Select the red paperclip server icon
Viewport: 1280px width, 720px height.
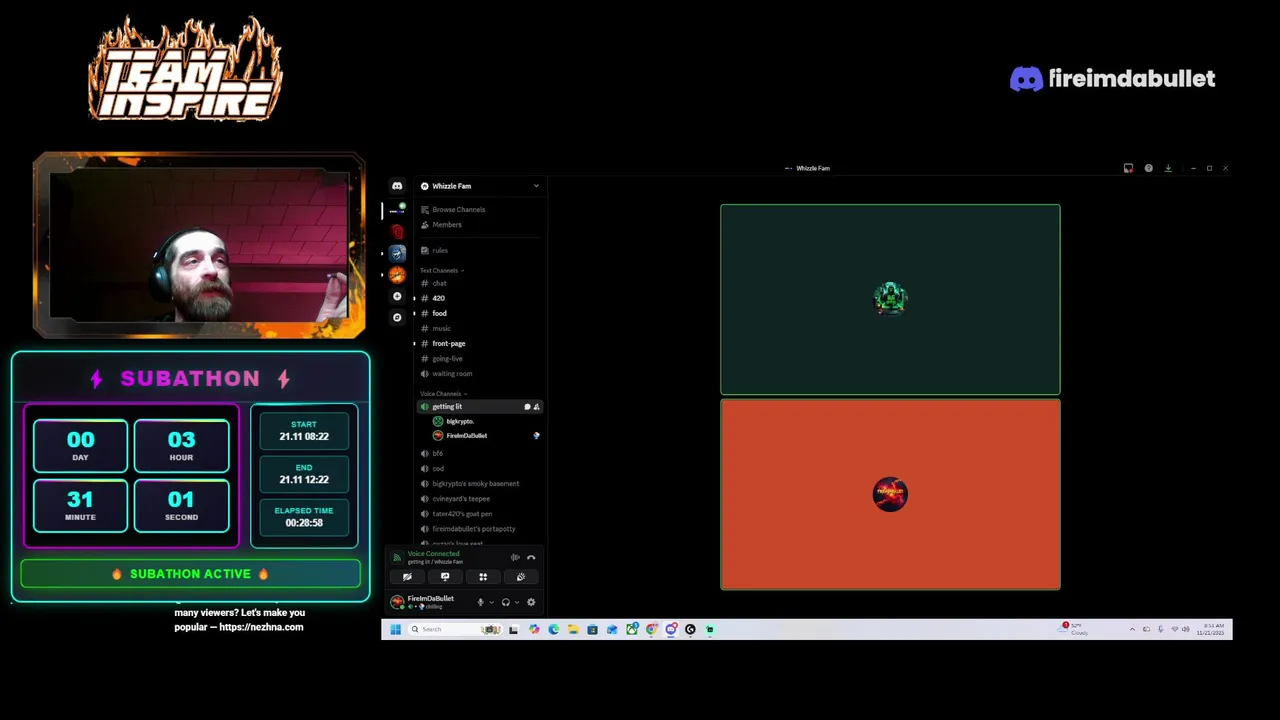(397, 231)
